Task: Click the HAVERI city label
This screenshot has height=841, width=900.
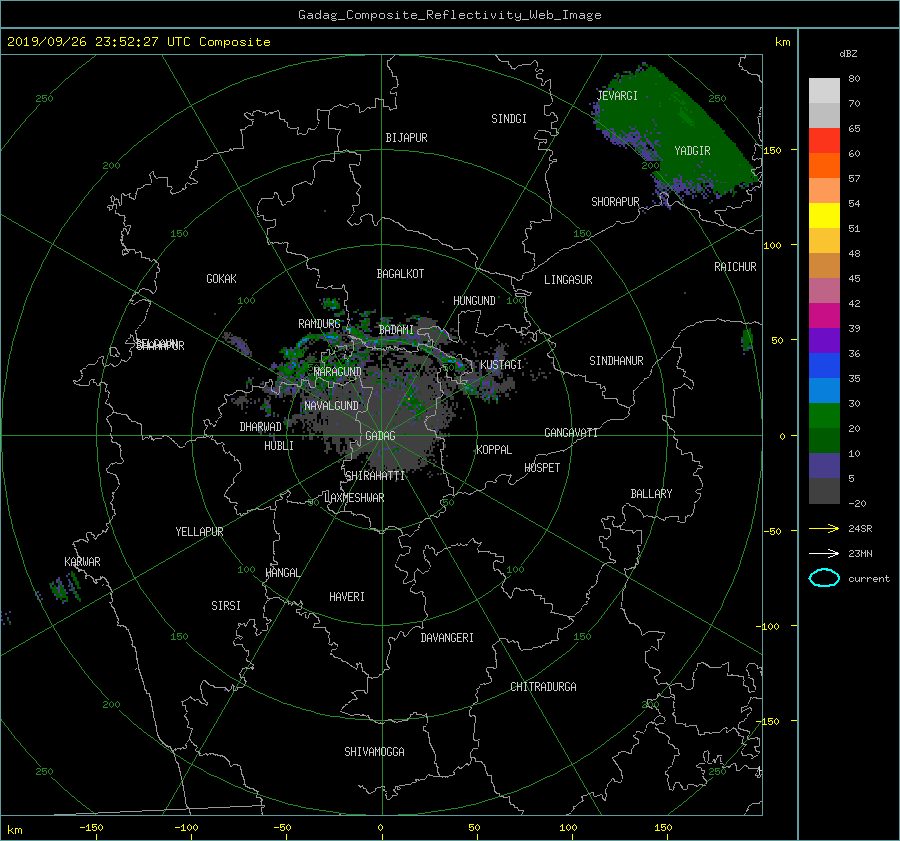Action: click(x=347, y=597)
